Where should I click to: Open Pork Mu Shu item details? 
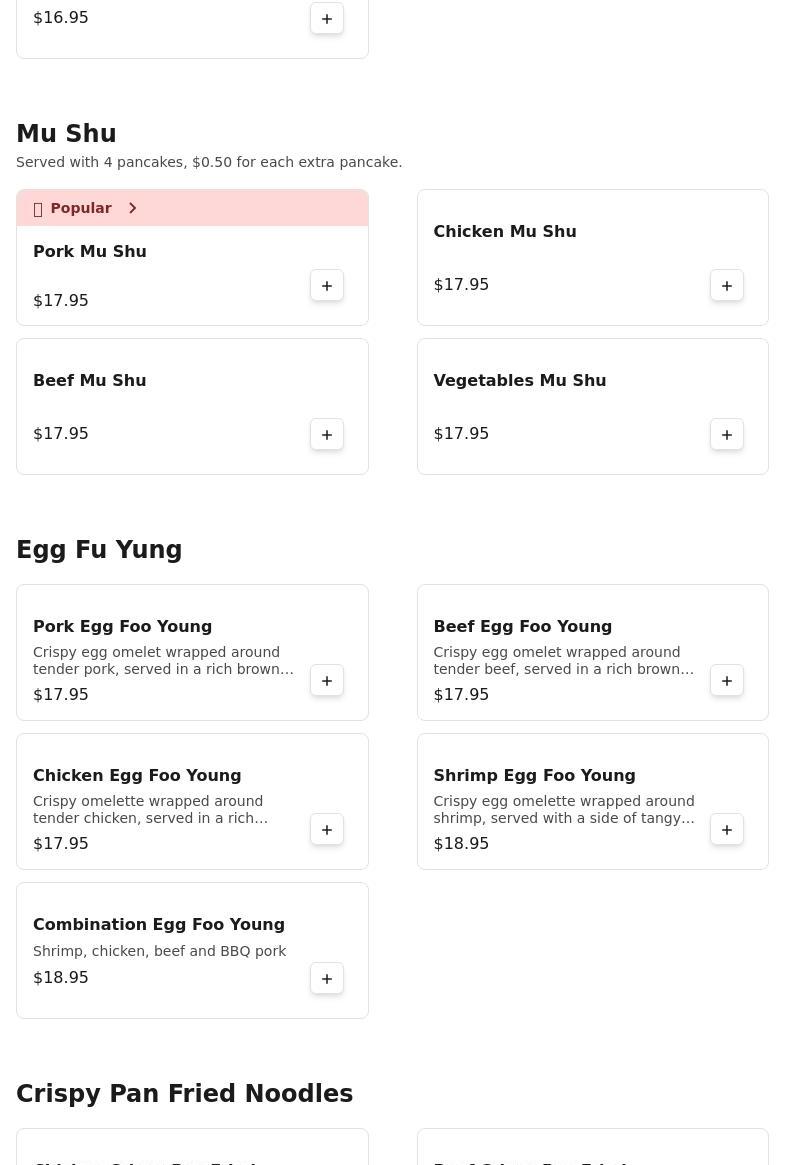pos(90,252)
